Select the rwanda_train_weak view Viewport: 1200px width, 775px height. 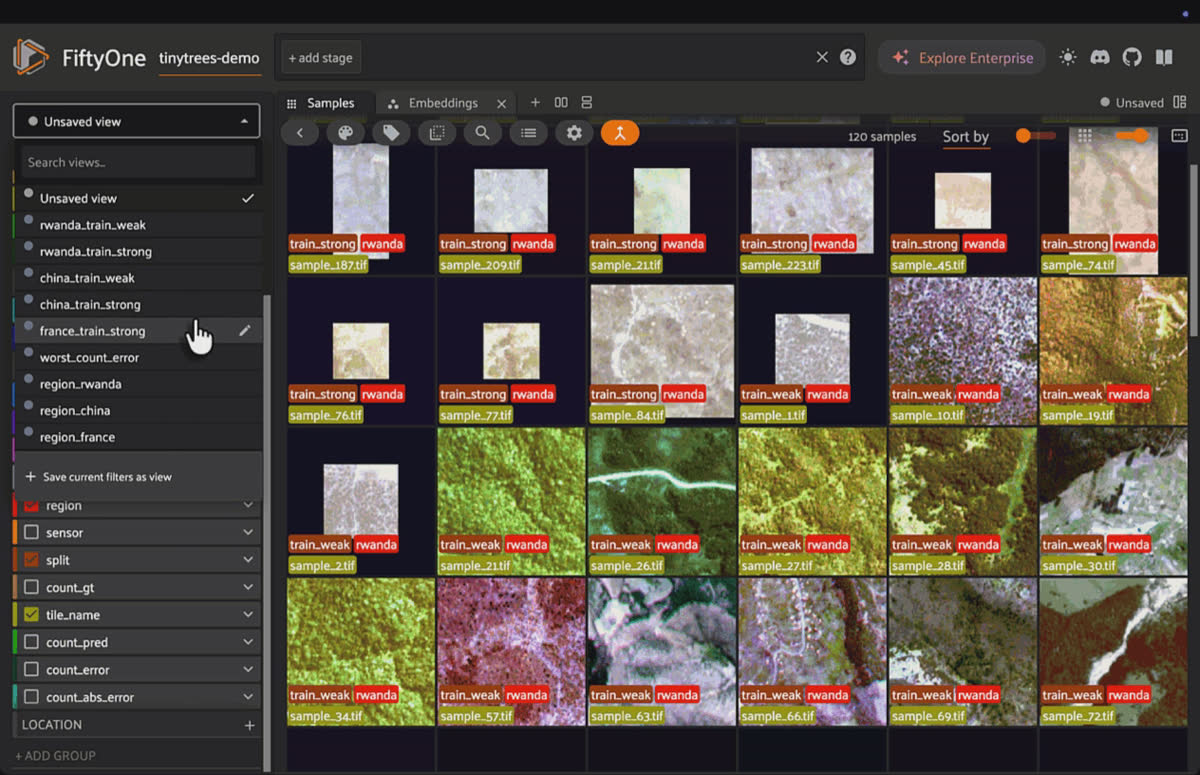[138, 225]
